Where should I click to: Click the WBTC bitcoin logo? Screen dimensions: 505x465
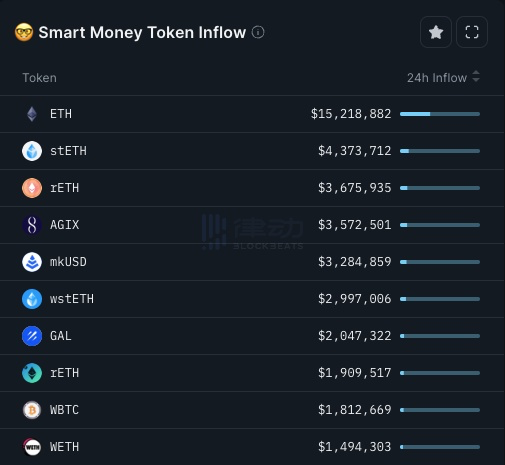pyautogui.click(x=32, y=410)
